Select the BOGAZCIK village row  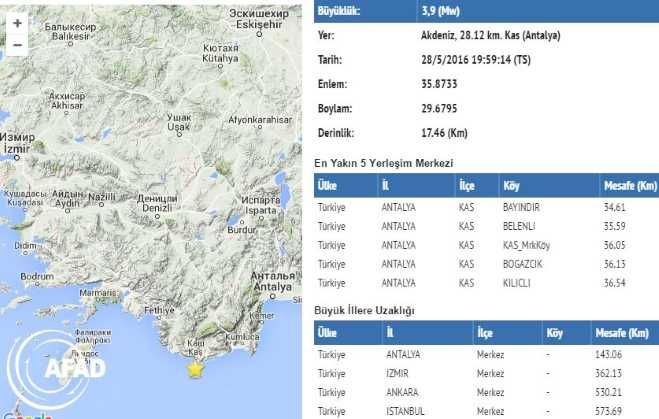486,264
